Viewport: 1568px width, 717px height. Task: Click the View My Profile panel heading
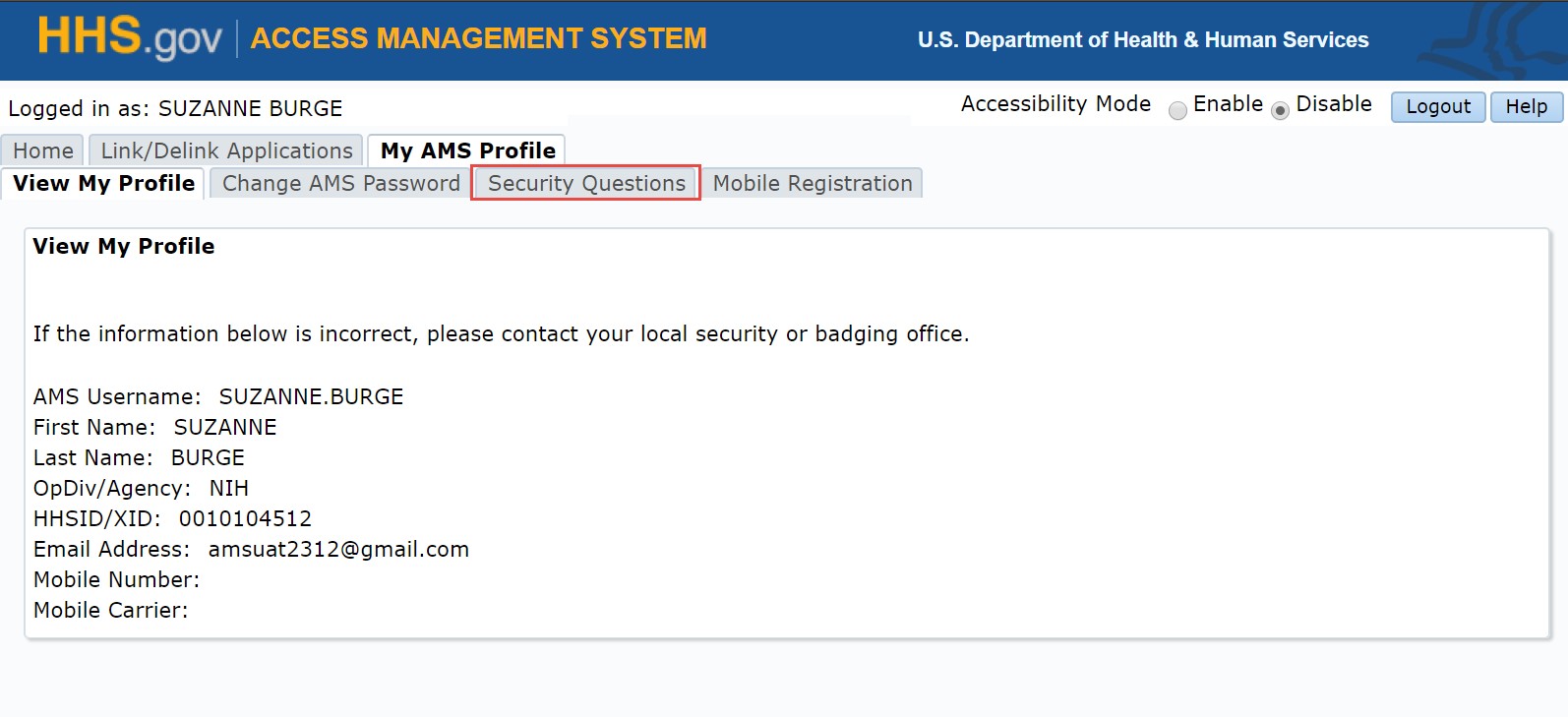coord(124,247)
